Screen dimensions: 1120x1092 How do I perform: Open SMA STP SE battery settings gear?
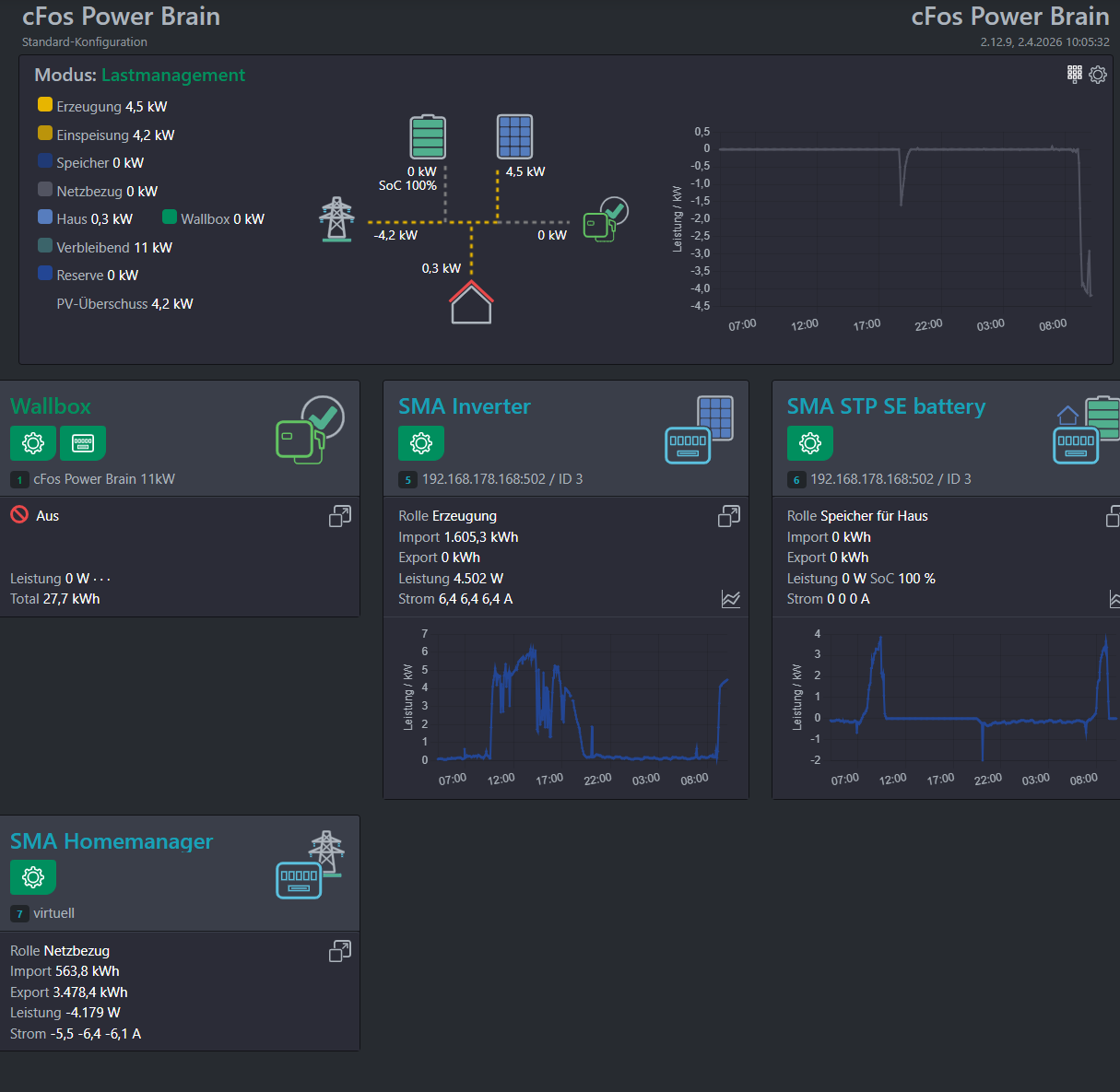tap(809, 443)
